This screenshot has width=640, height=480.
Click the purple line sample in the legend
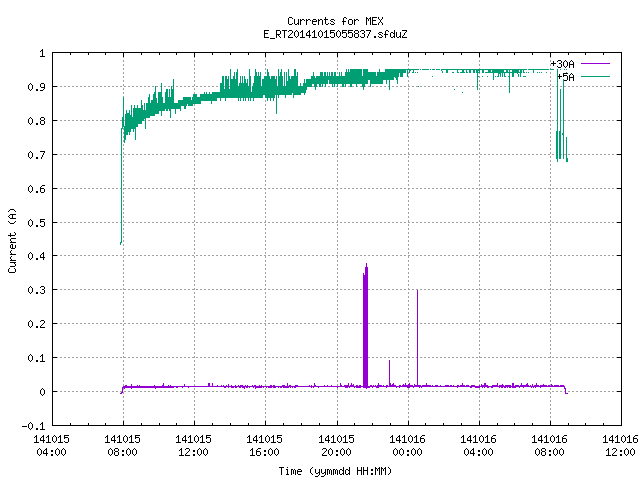point(595,64)
